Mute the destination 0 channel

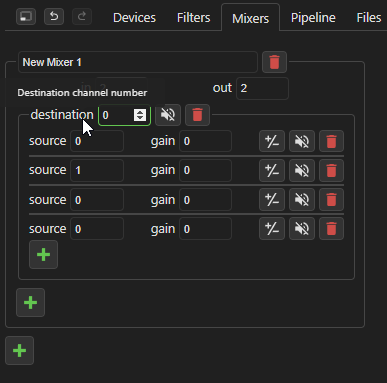point(168,115)
